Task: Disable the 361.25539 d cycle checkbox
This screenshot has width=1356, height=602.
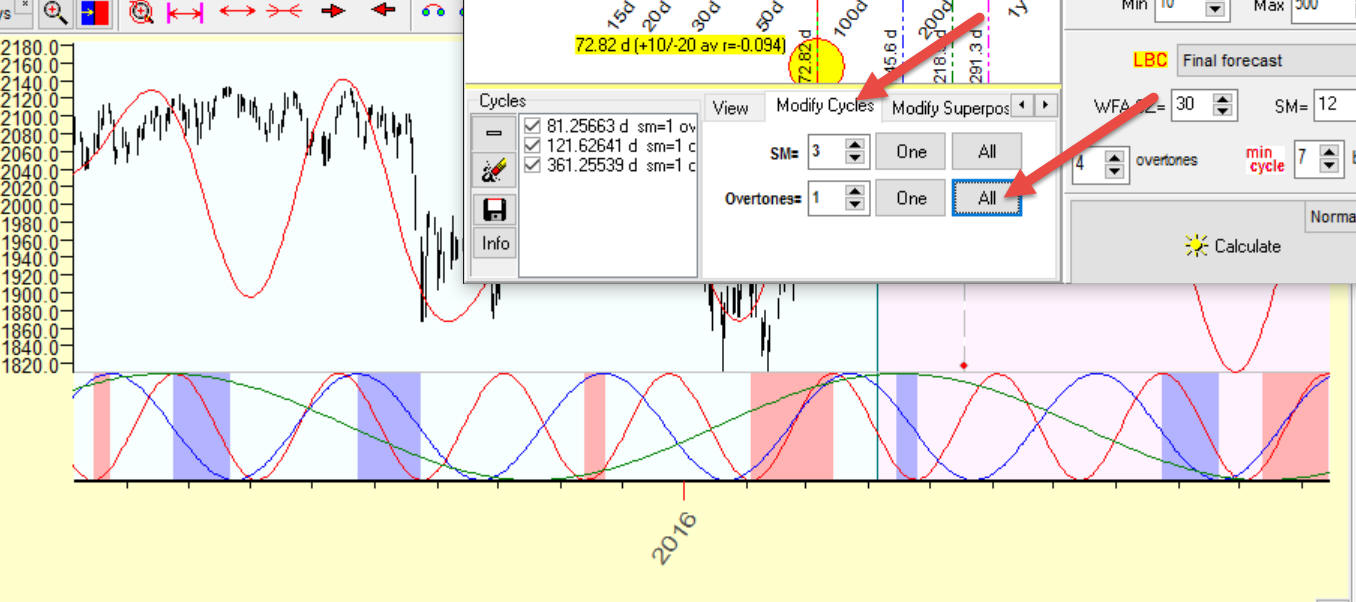Action: click(x=531, y=165)
